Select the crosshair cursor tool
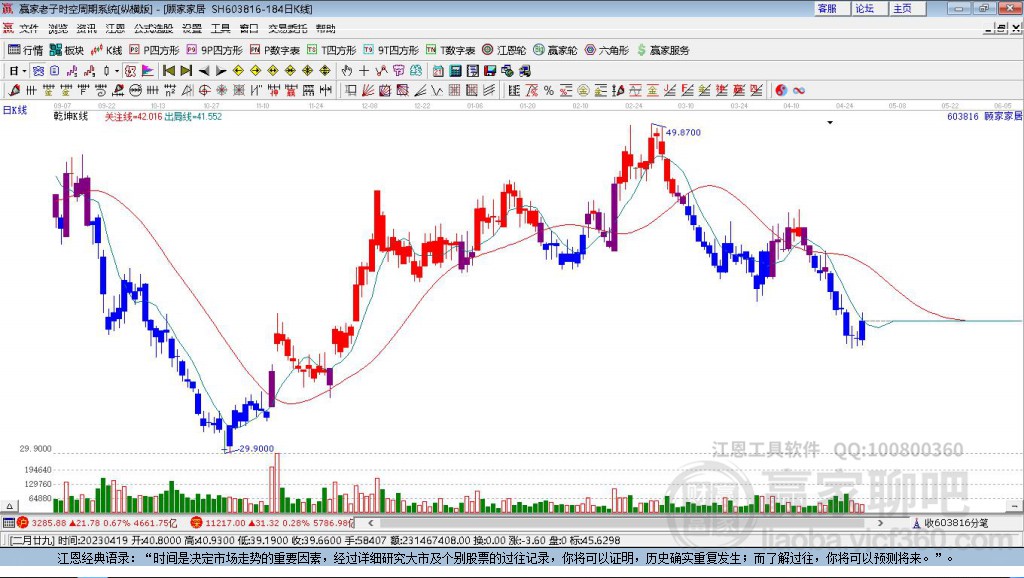 click(x=364, y=71)
